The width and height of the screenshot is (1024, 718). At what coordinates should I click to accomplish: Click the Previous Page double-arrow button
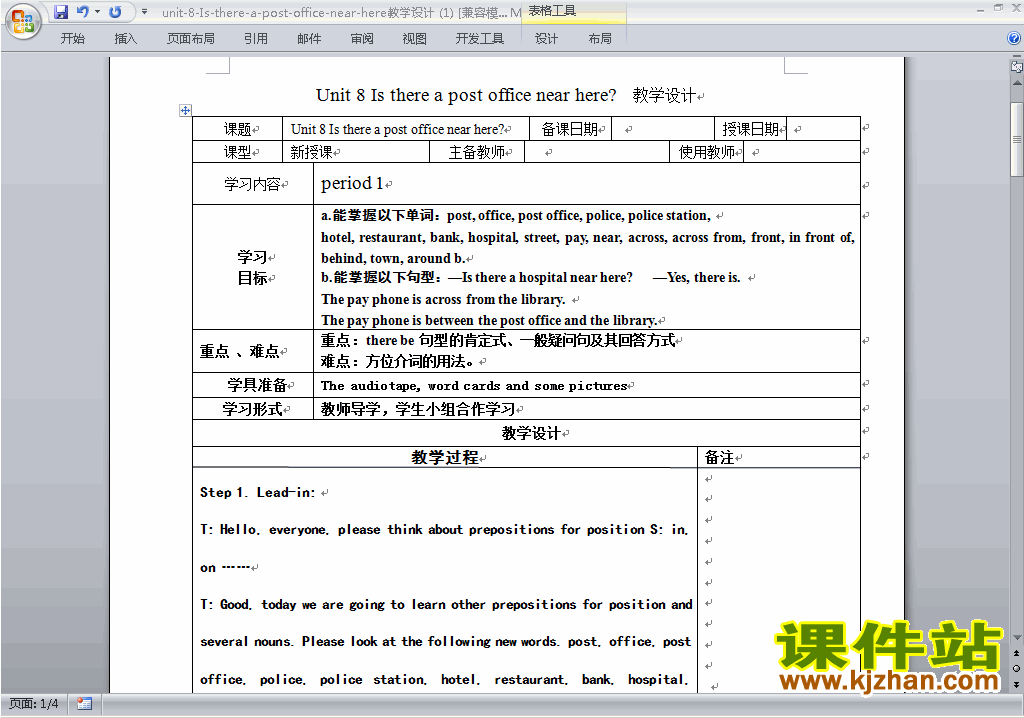tap(1016, 653)
